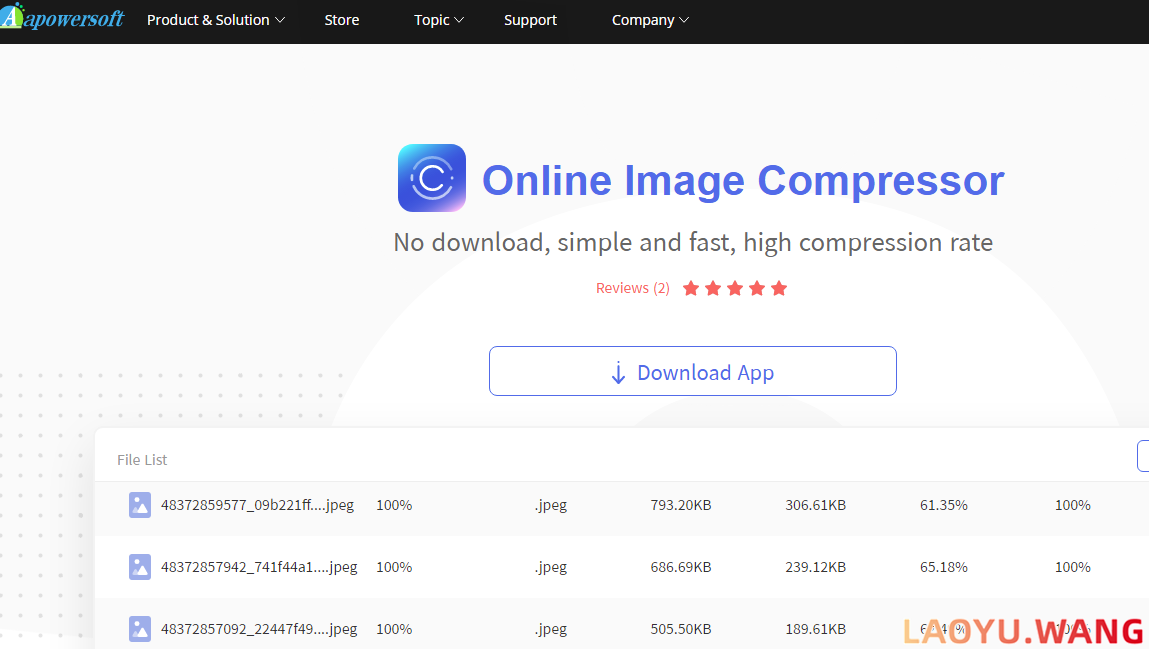The height and width of the screenshot is (649, 1149).
Task: Click the third review star
Action: pos(735,288)
